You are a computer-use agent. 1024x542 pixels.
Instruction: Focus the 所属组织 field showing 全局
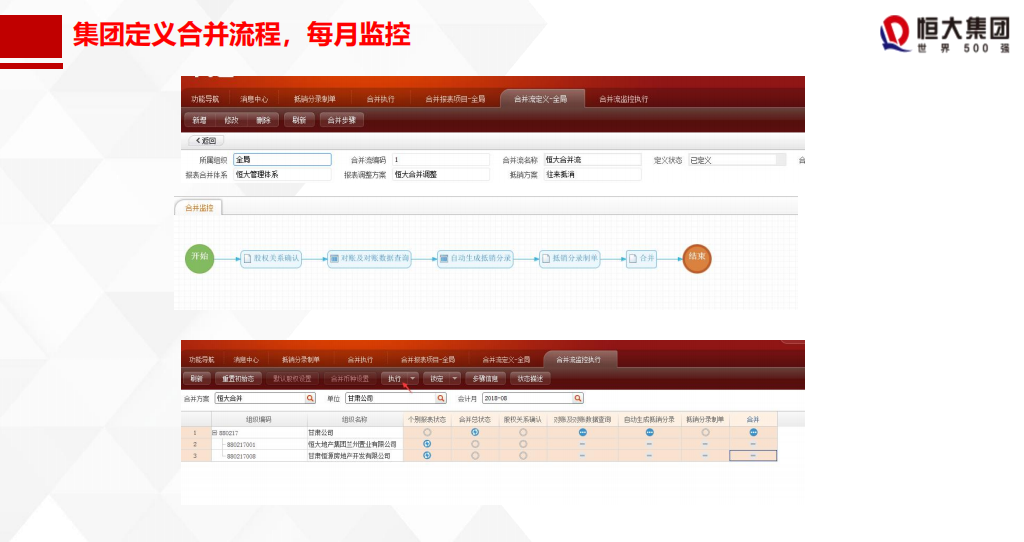282,159
